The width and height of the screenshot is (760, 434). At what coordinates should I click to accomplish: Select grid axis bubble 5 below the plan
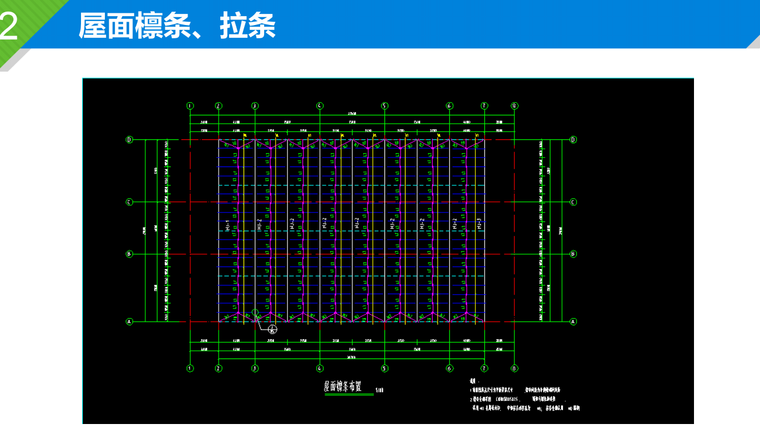pyautogui.click(x=384, y=369)
